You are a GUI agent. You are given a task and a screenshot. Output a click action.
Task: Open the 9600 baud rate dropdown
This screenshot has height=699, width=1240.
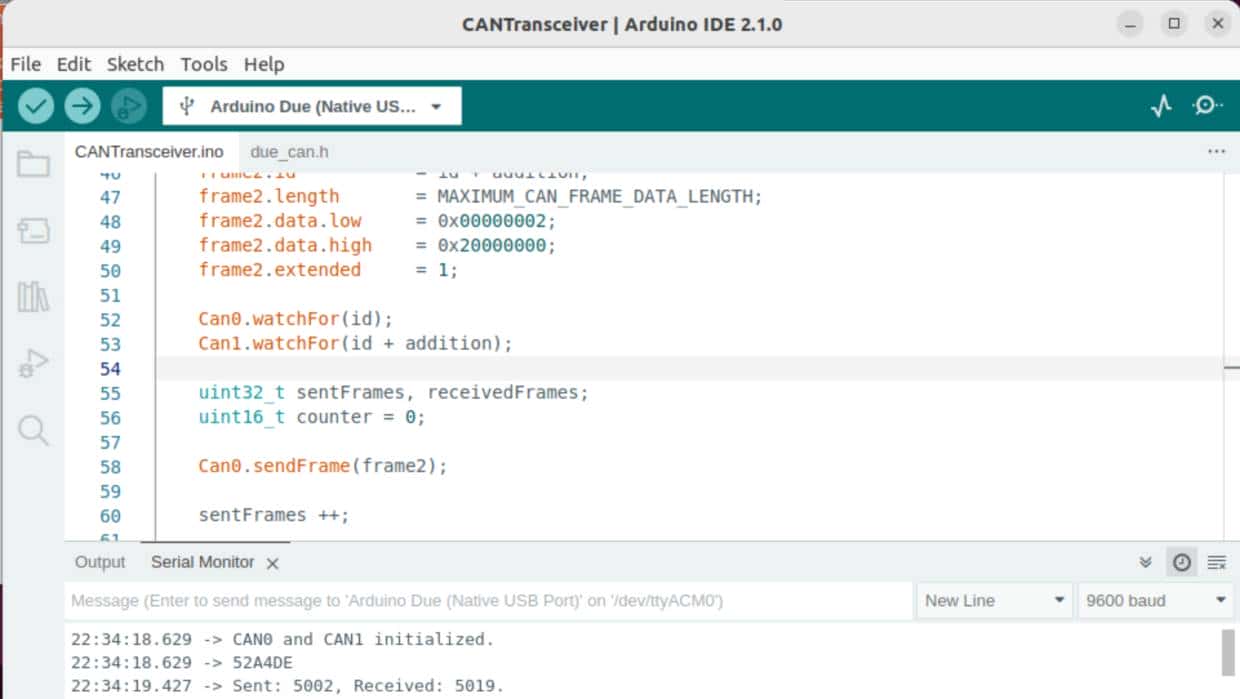point(1153,600)
